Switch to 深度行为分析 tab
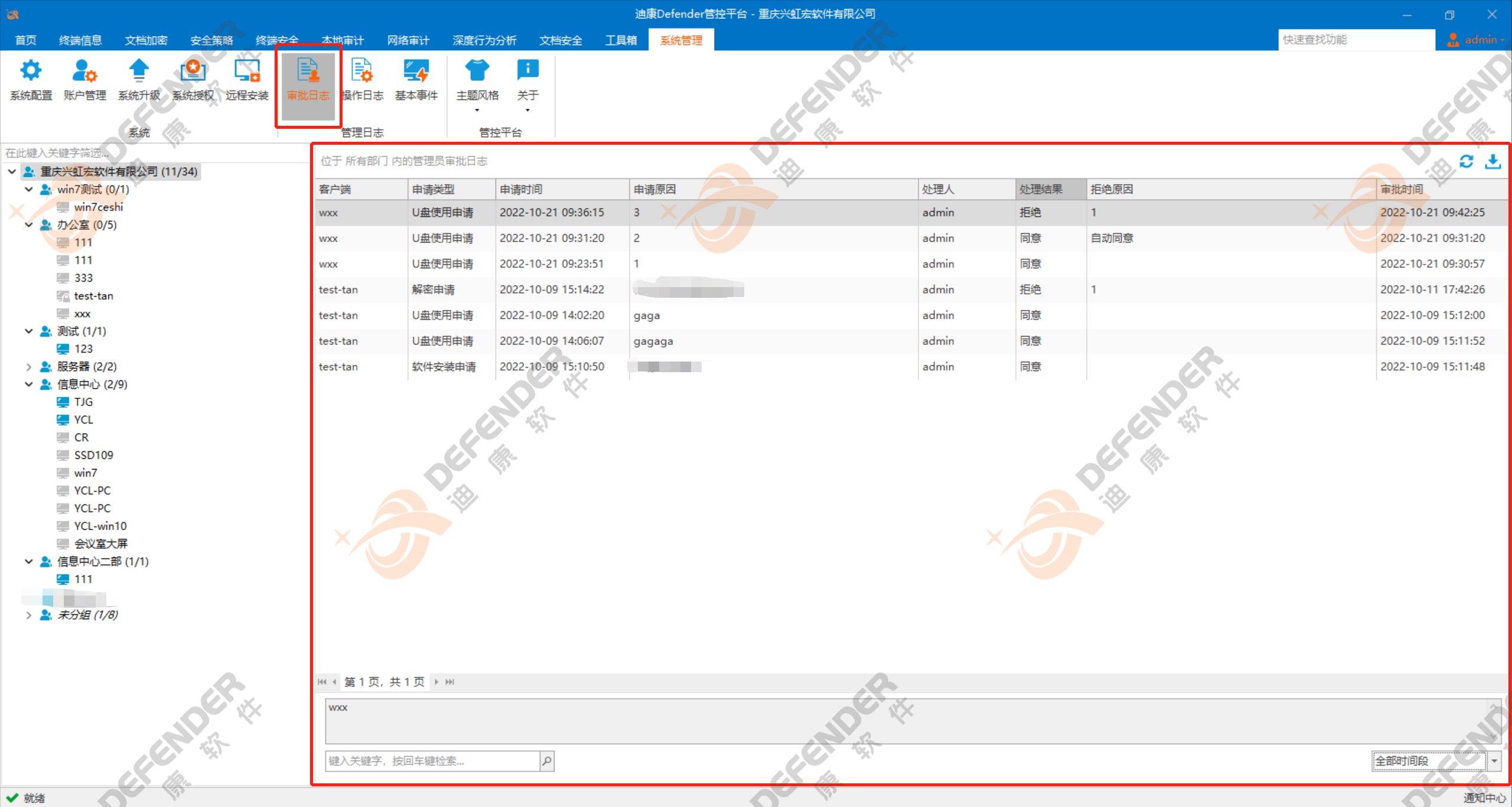This screenshot has width=1512, height=807. pyautogui.click(x=484, y=40)
